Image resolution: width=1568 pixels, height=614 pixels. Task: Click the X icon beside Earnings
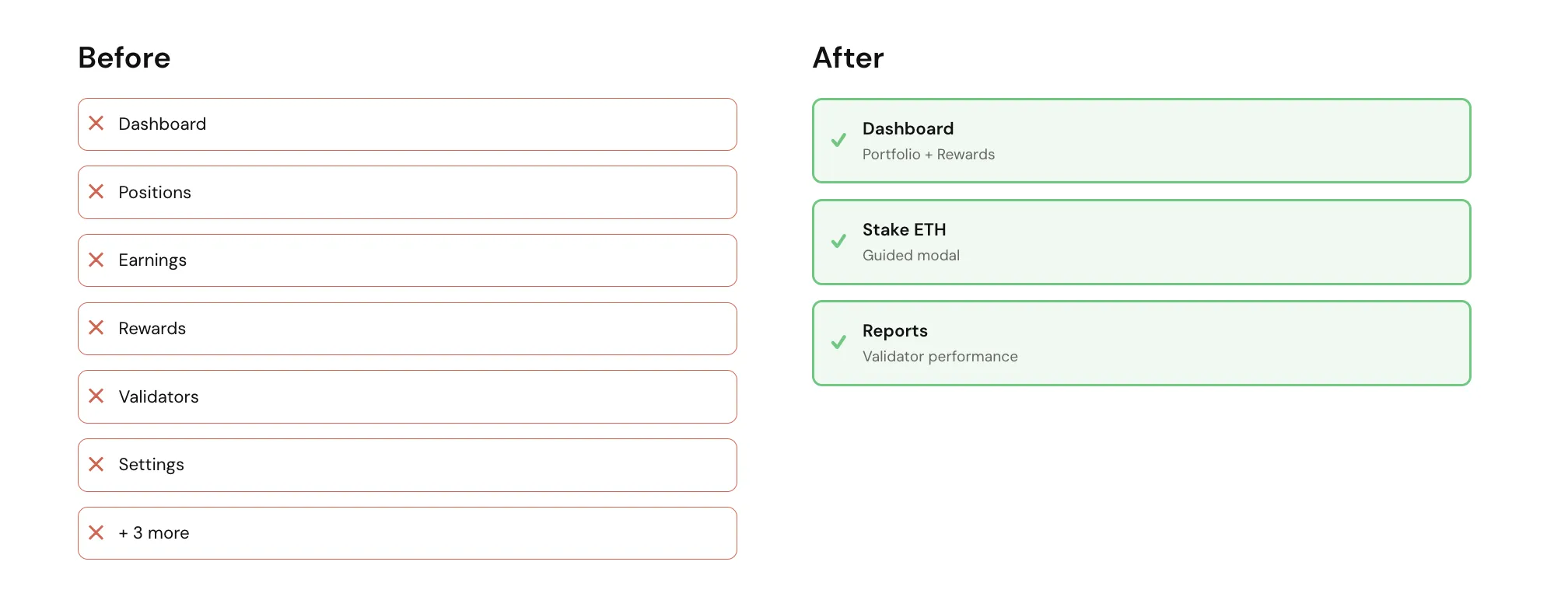[x=96, y=260]
